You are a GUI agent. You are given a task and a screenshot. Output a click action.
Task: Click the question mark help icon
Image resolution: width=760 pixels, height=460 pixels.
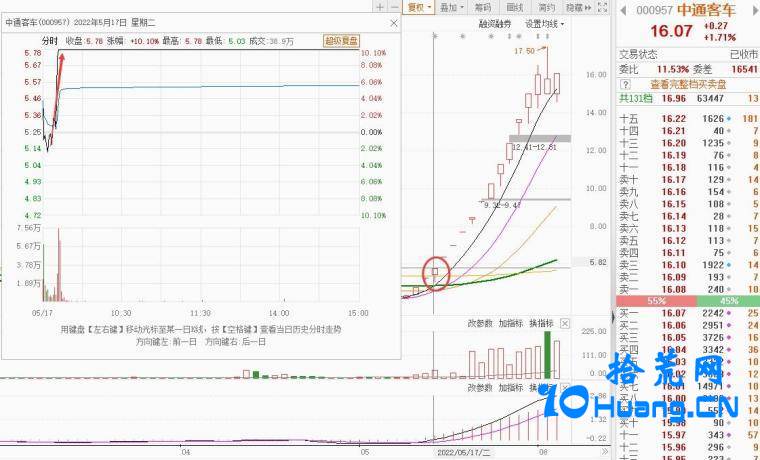click(x=625, y=85)
